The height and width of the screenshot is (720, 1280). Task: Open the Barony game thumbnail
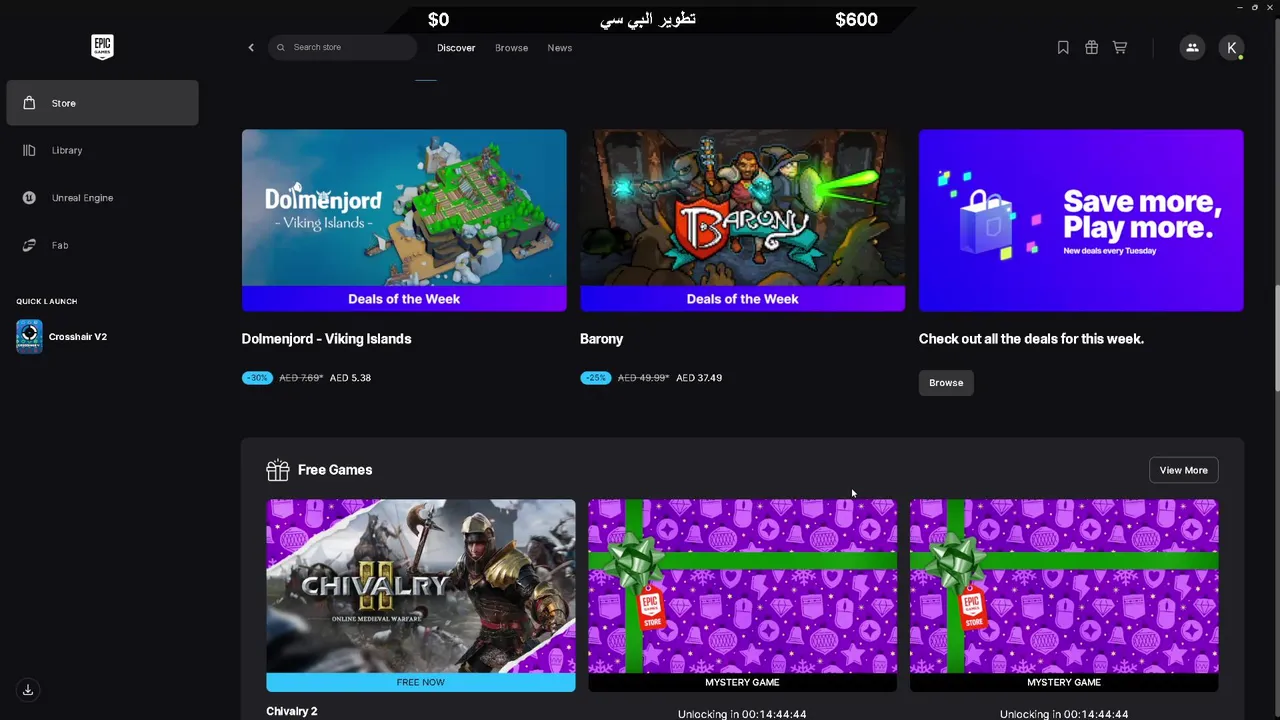click(x=742, y=220)
